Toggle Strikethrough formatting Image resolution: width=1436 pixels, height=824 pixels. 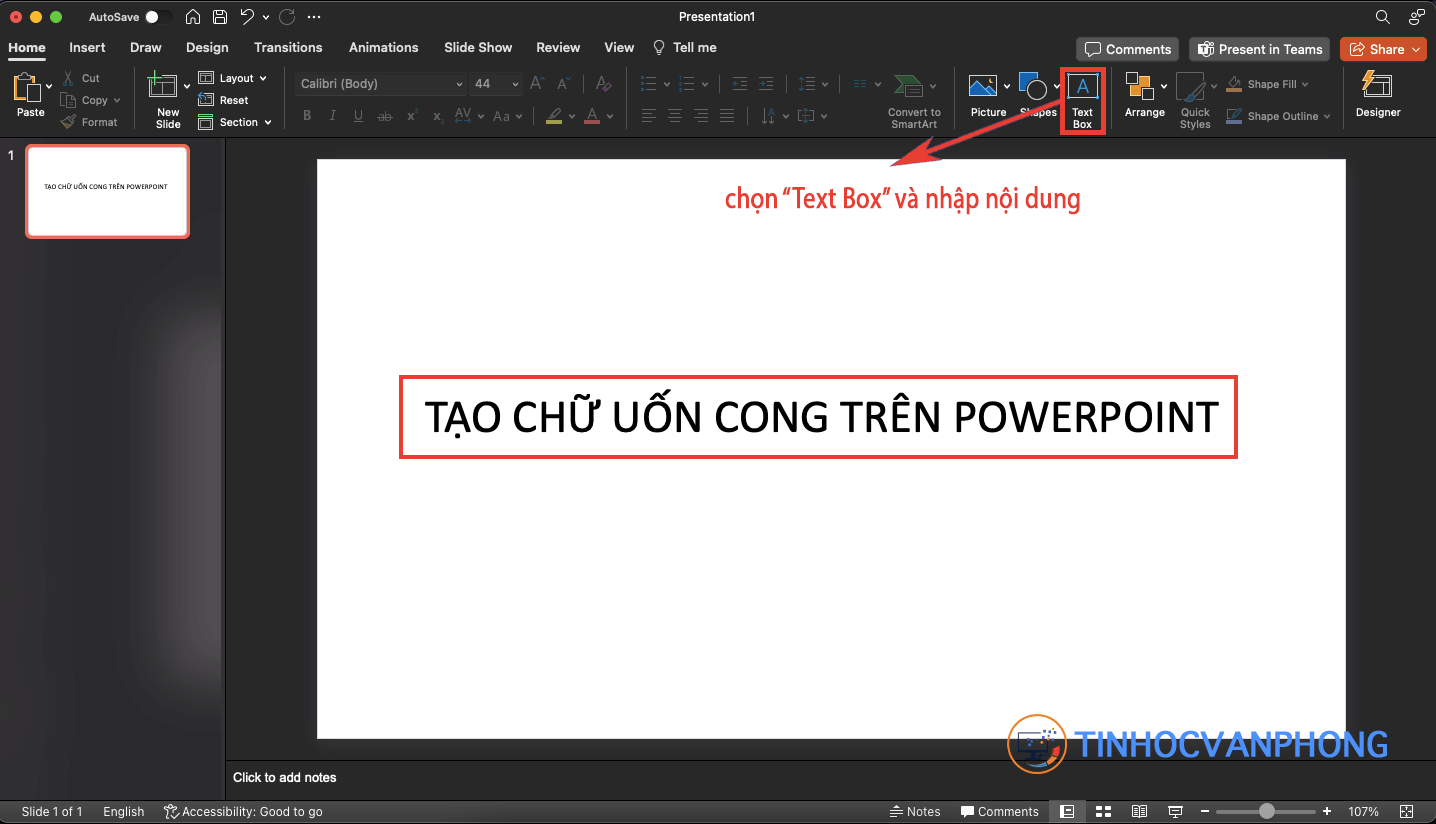point(385,116)
